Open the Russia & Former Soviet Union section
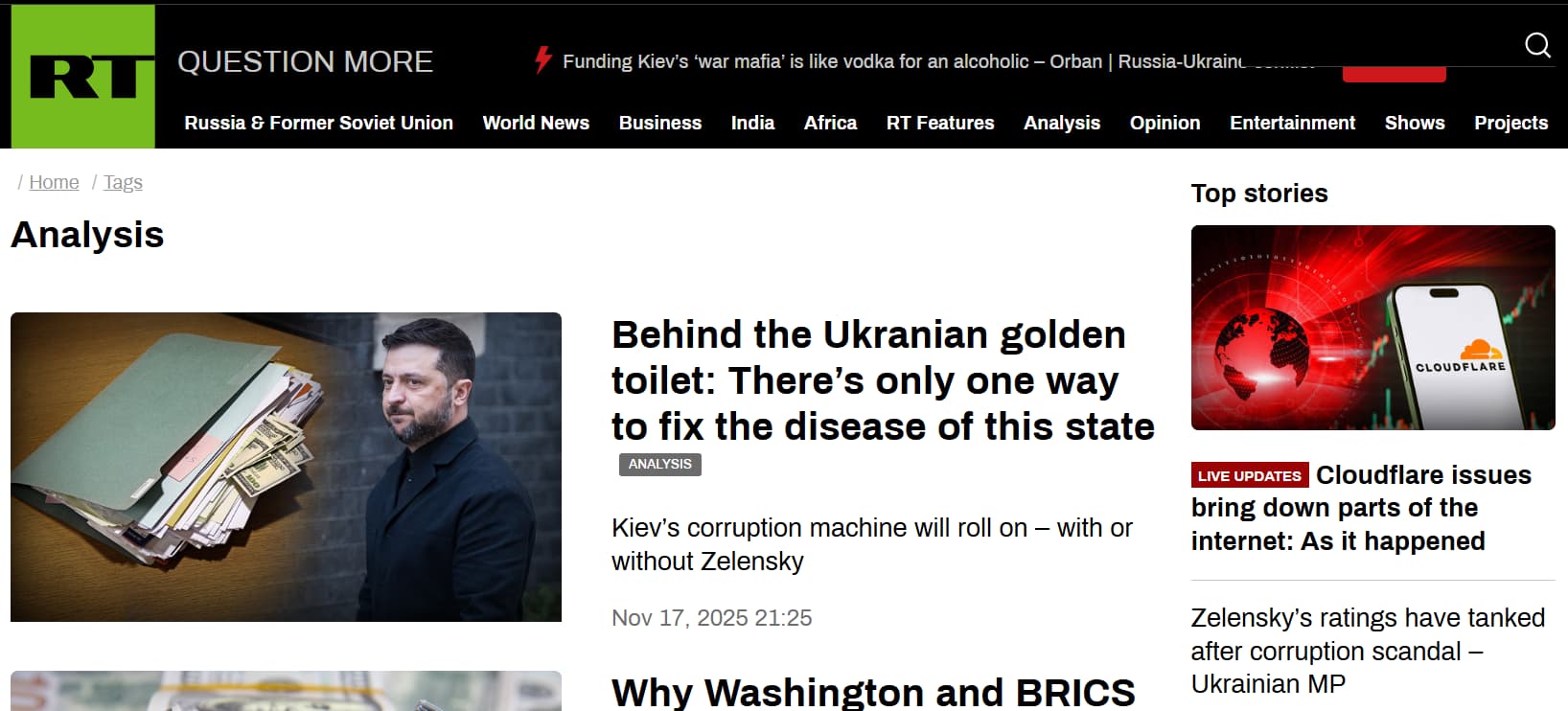The height and width of the screenshot is (711, 1568). (319, 123)
